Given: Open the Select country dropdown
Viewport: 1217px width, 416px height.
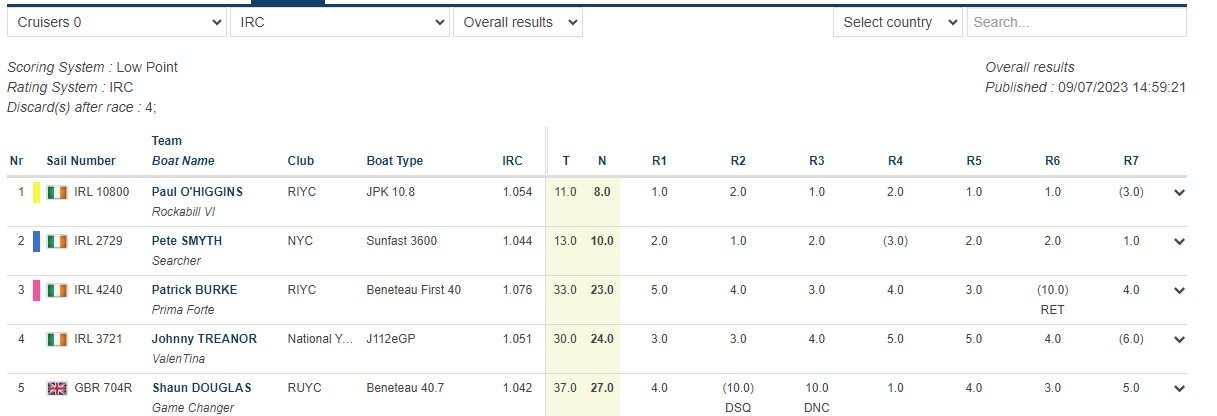Looking at the screenshot, I should pos(897,22).
